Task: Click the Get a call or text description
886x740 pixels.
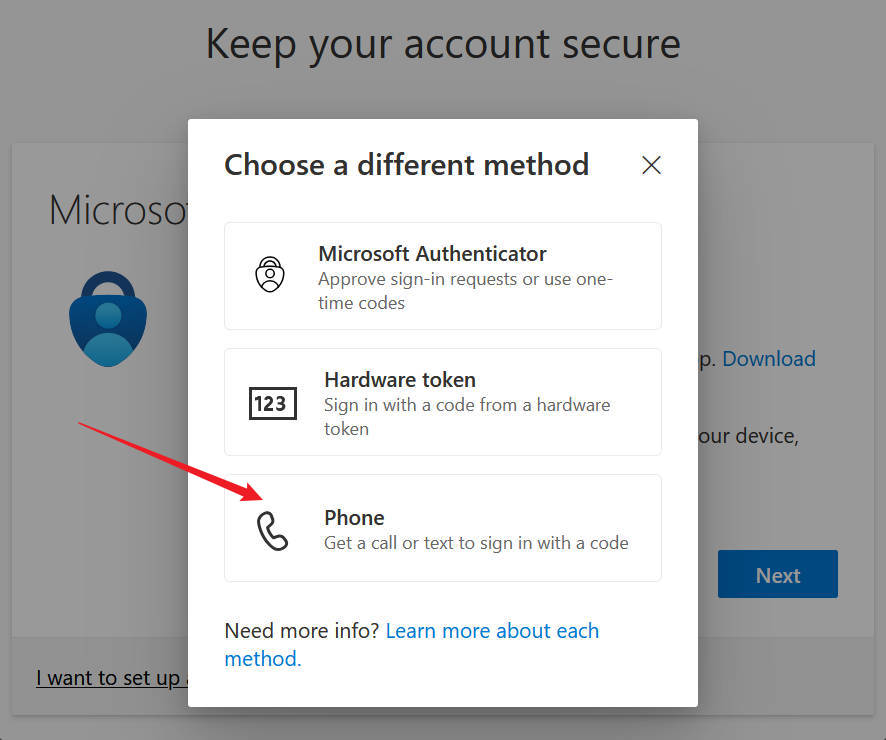Action: (x=476, y=543)
